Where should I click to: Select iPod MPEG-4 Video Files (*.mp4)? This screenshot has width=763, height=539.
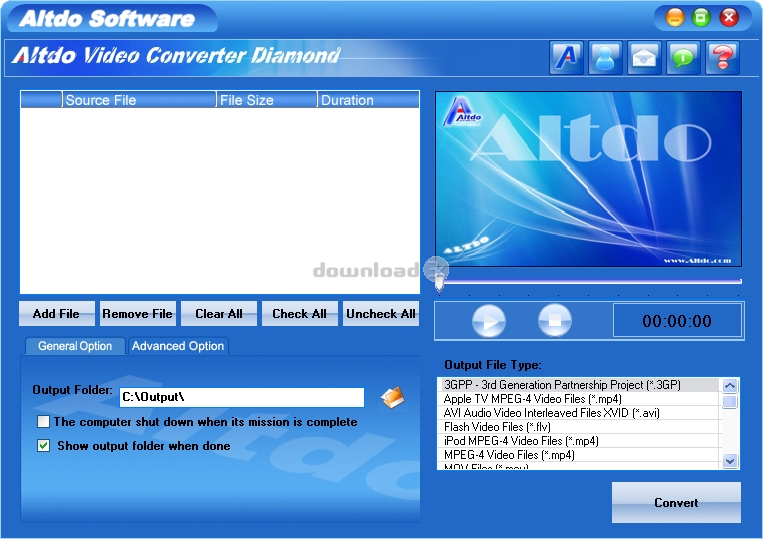(578, 441)
